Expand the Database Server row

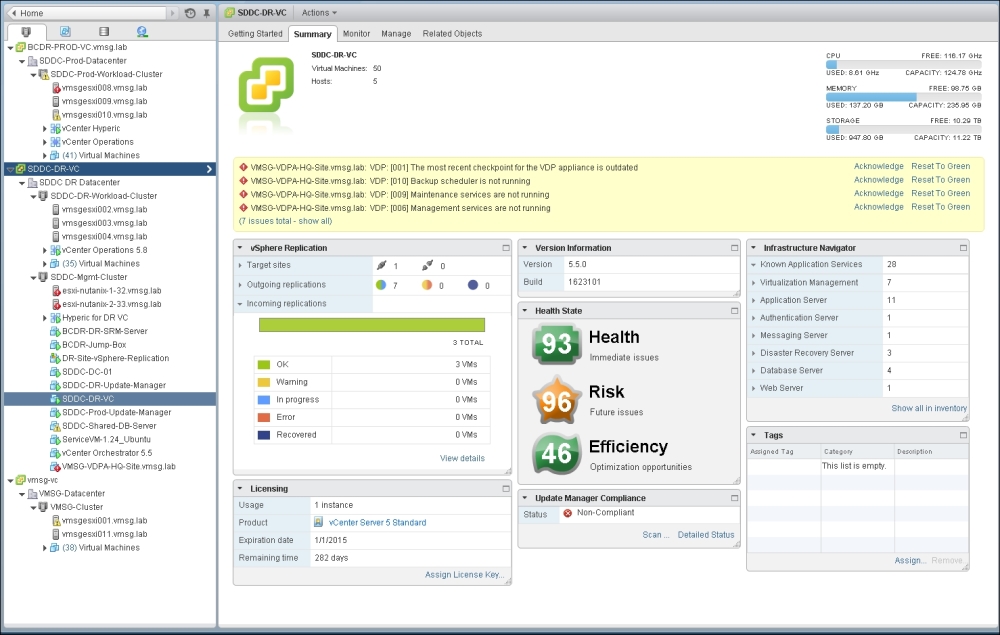(x=754, y=371)
